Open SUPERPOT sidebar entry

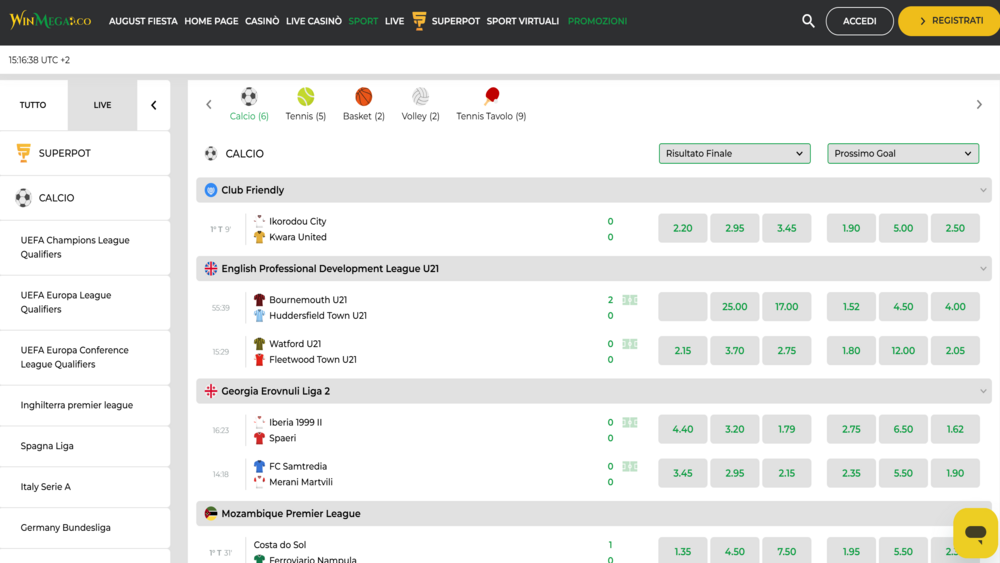point(85,153)
